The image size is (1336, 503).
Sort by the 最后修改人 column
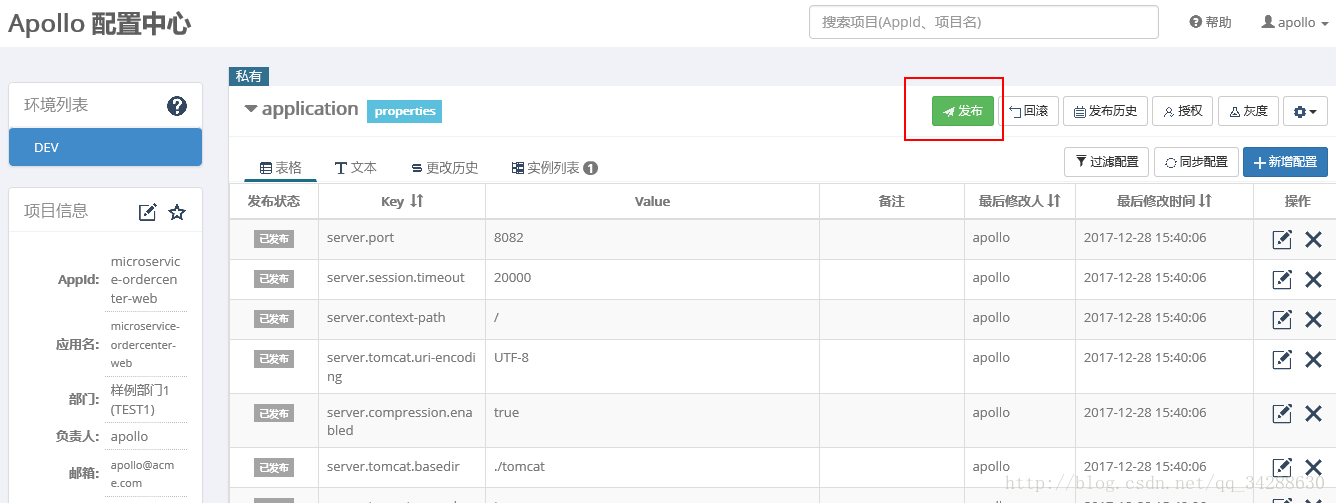tap(1053, 201)
